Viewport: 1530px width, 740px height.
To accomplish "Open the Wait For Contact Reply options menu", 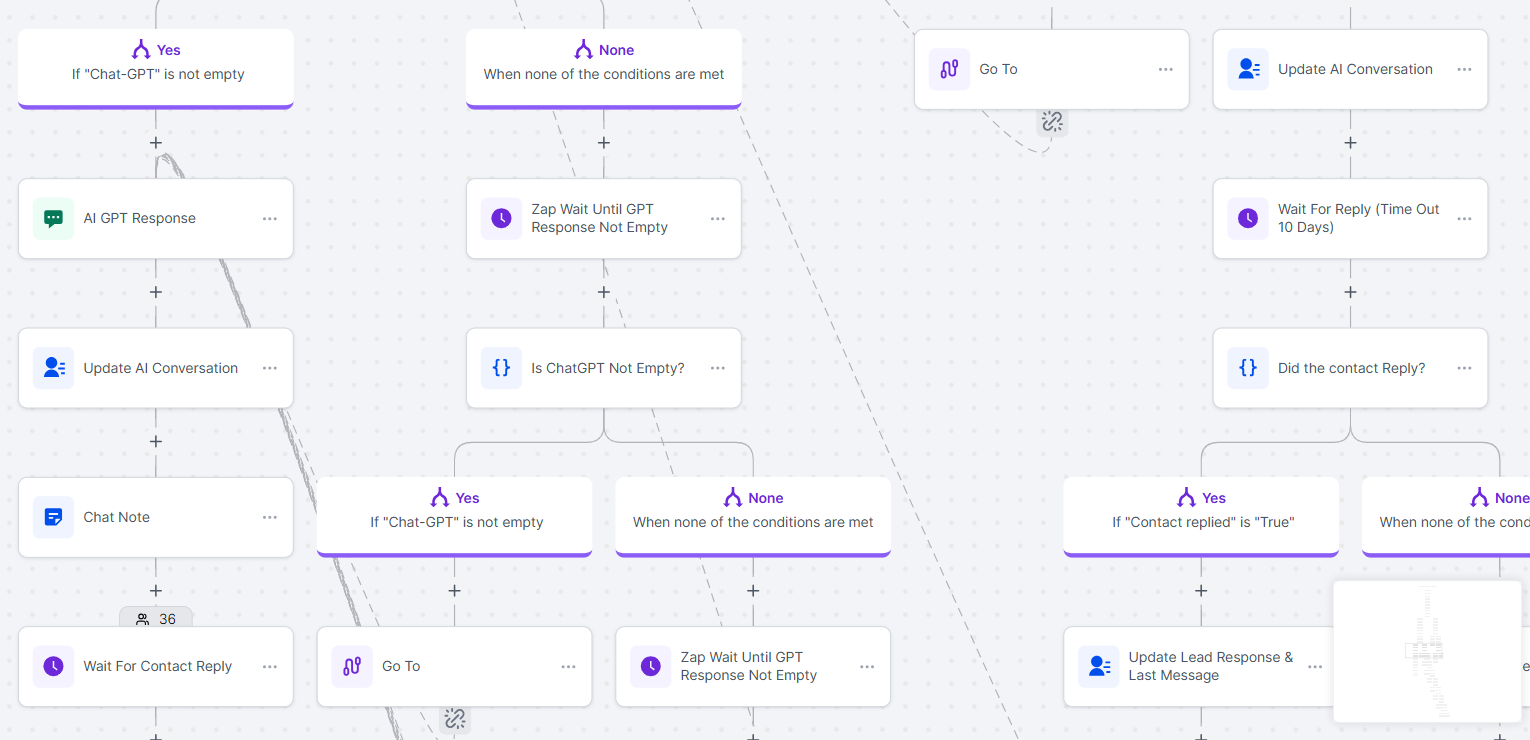I will click(270, 667).
